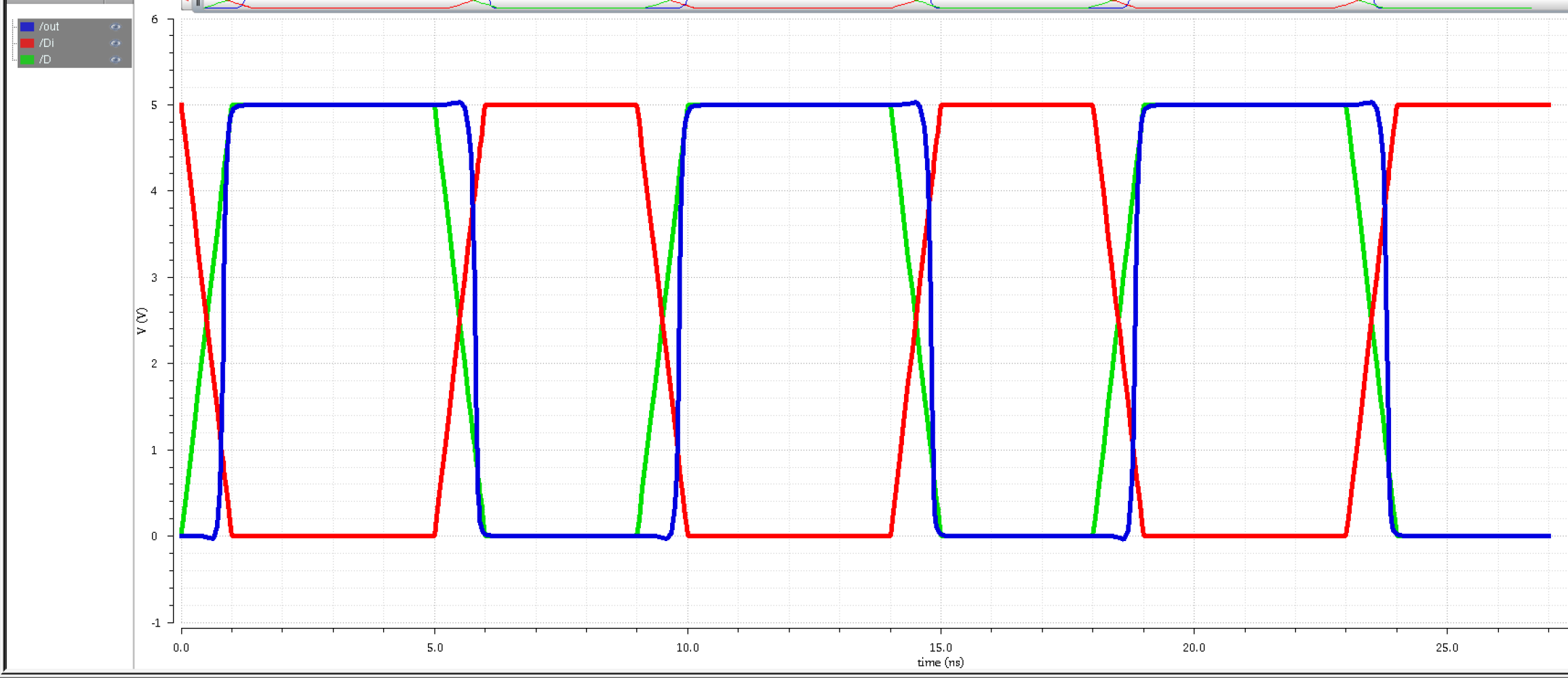Click the 5 tick label on voltage axis

coord(155,105)
